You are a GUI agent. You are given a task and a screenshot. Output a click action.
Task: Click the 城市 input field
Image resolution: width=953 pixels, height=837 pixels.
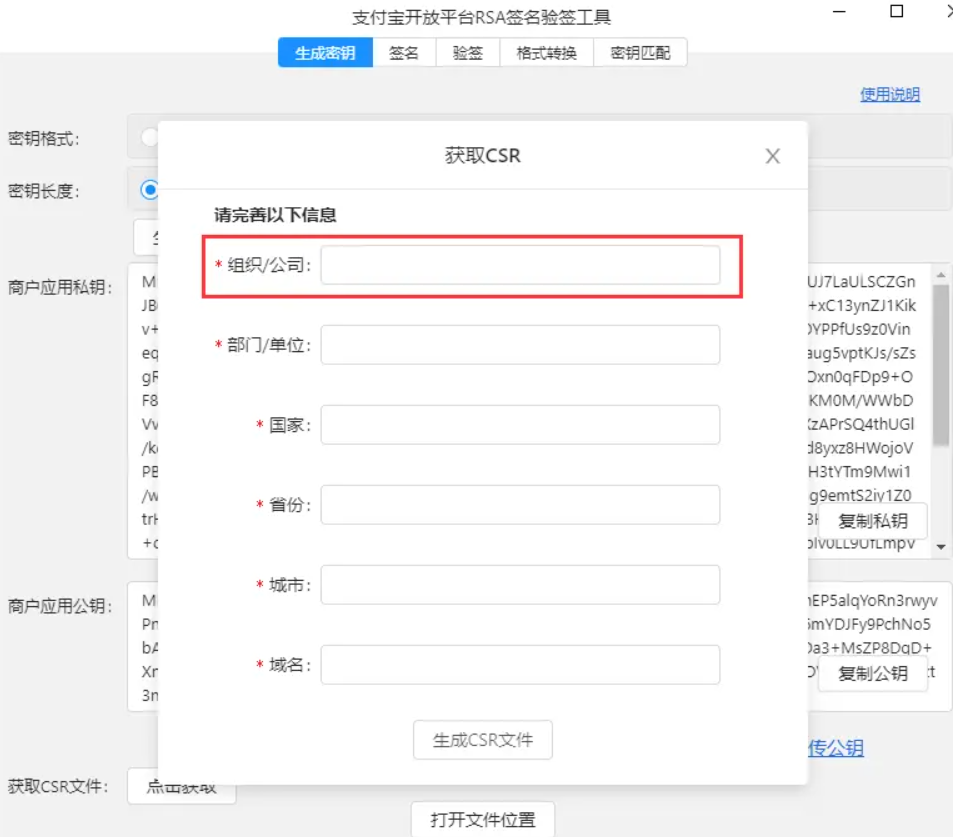520,585
